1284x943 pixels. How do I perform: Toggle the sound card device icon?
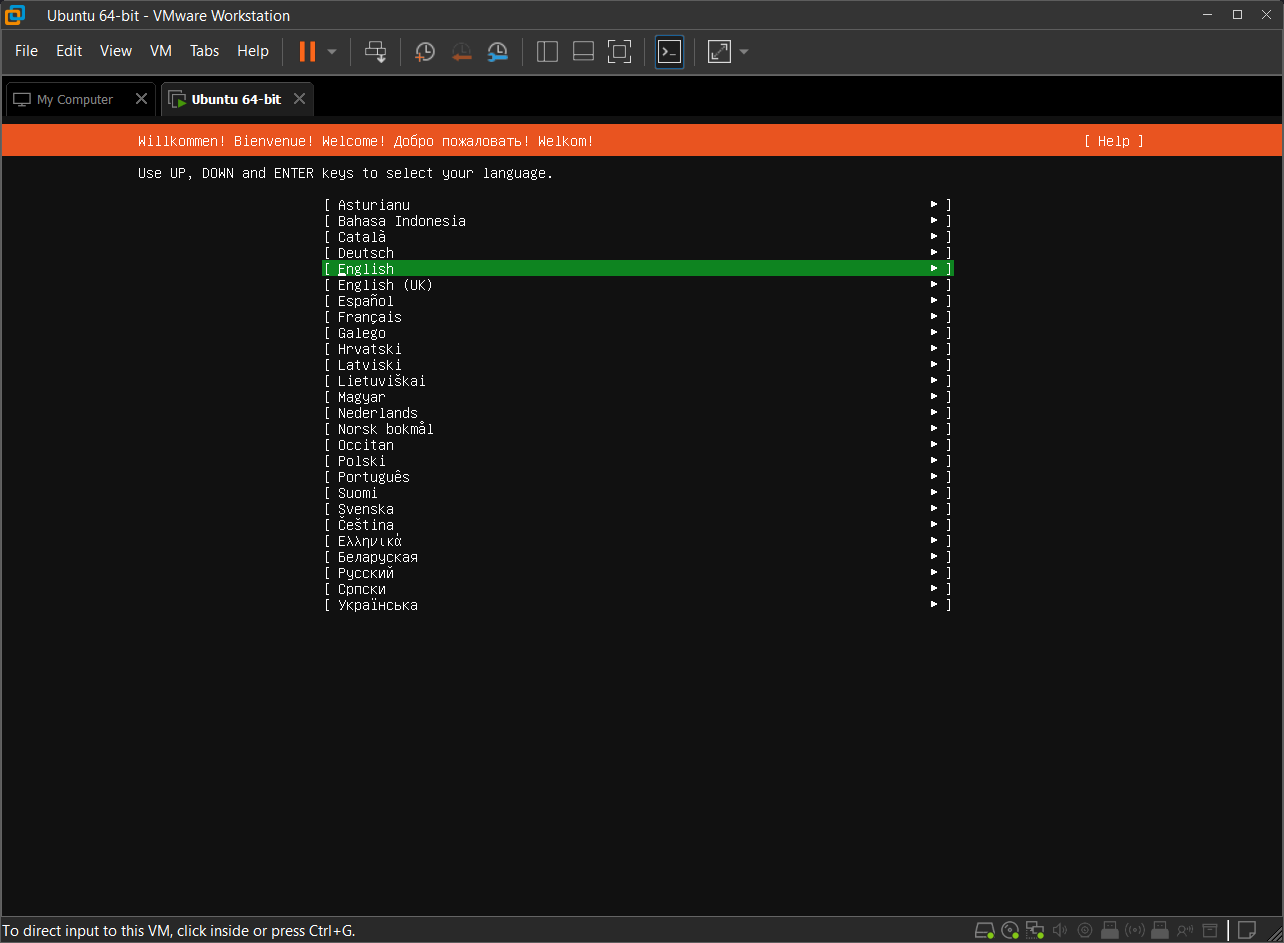pyautogui.click(x=1060, y=930)
